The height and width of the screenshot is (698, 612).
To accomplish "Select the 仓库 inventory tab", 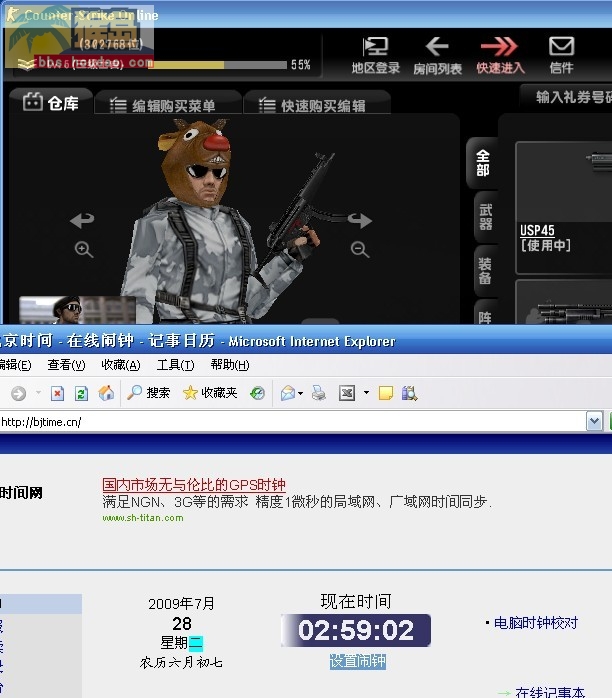I will pyautogui.click(x=51, y=102).
